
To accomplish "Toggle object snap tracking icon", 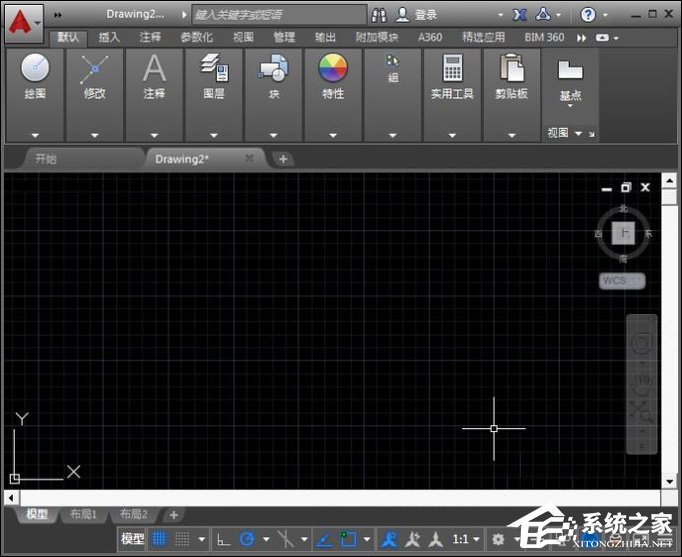I will point(324,540).
